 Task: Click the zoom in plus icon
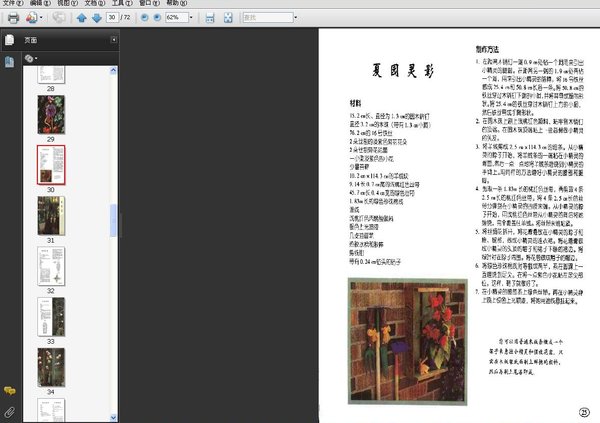click(157, 18)
